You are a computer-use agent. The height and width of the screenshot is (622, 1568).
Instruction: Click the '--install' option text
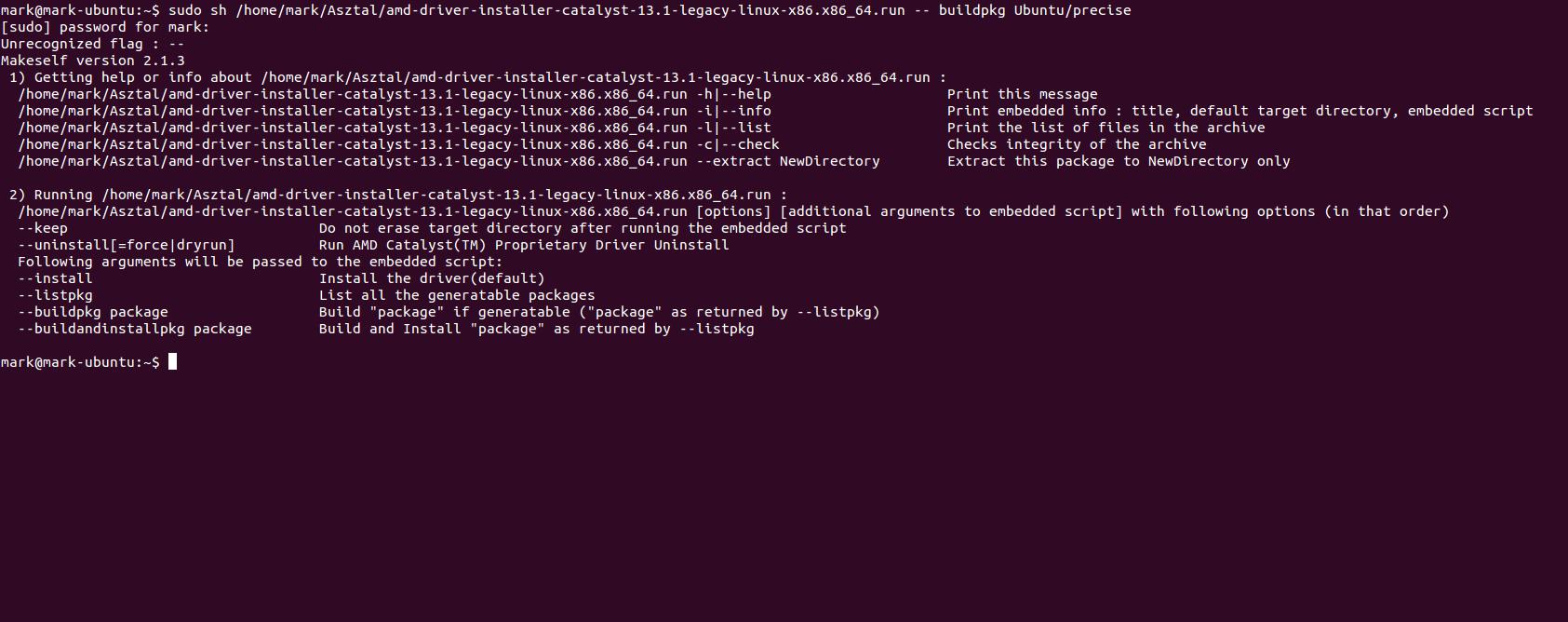[x=55, y=278]
